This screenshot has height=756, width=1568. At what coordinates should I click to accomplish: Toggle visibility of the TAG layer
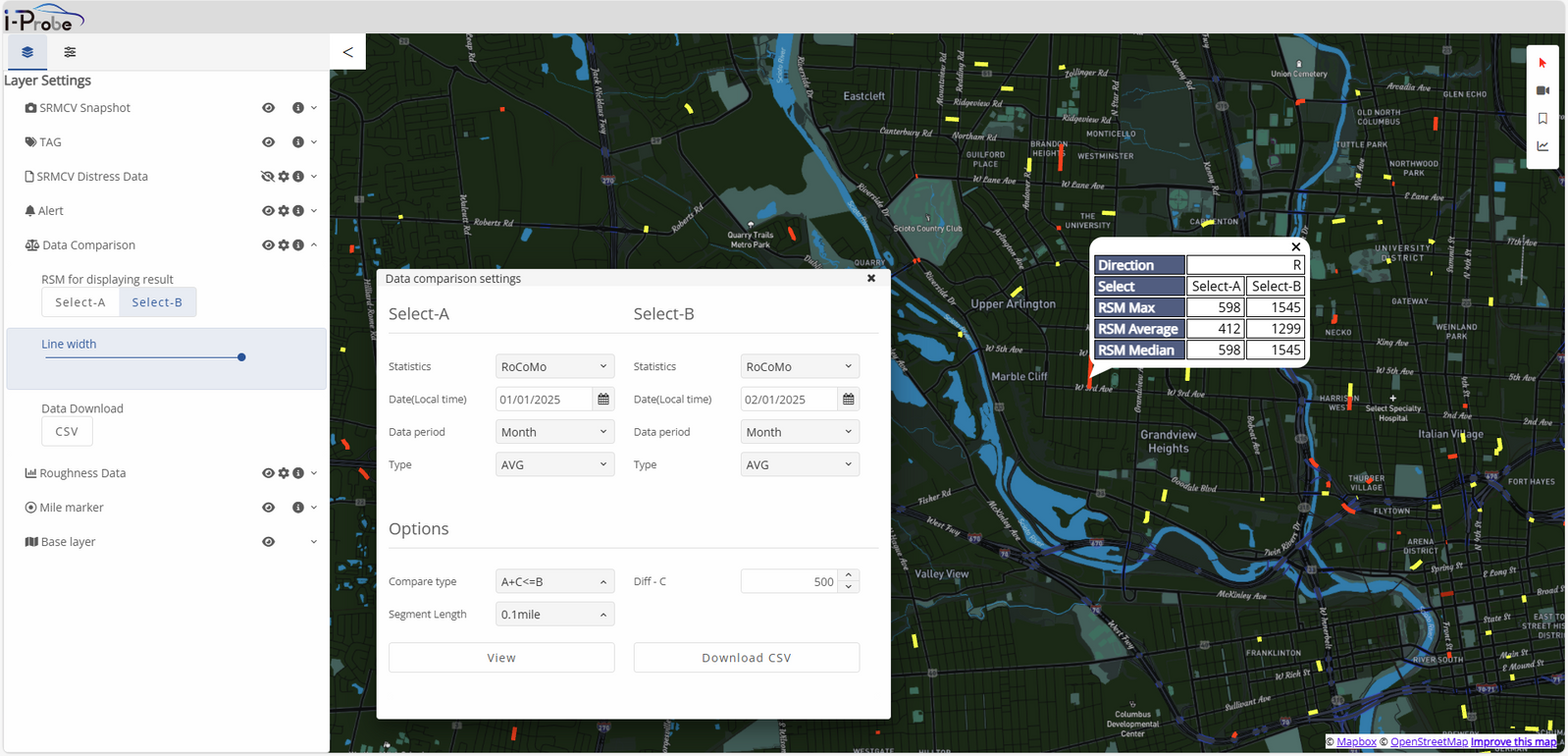(268, 142)
